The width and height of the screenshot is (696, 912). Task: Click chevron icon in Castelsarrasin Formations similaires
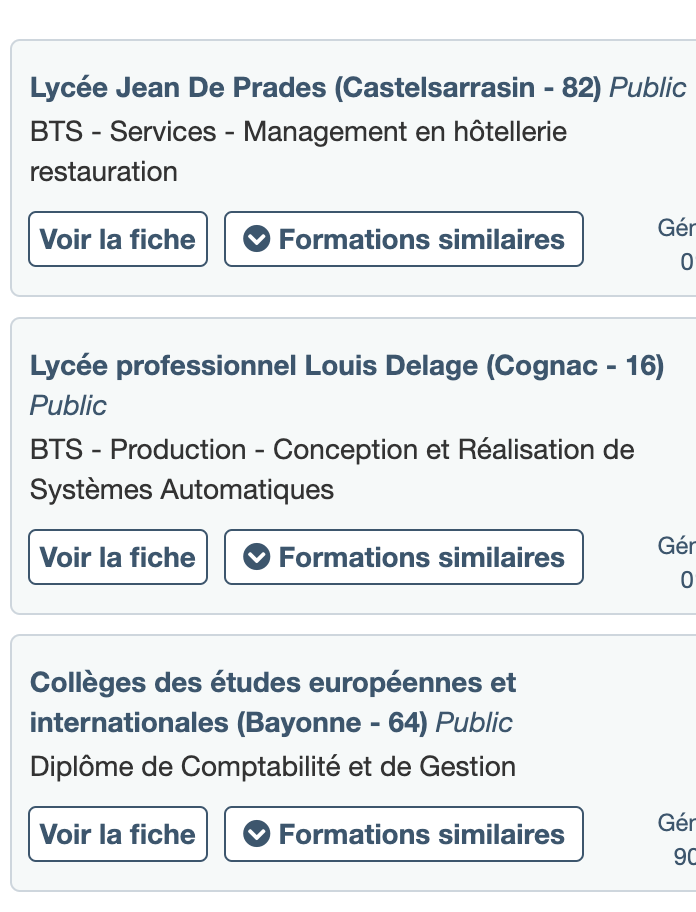click(256, 239)
